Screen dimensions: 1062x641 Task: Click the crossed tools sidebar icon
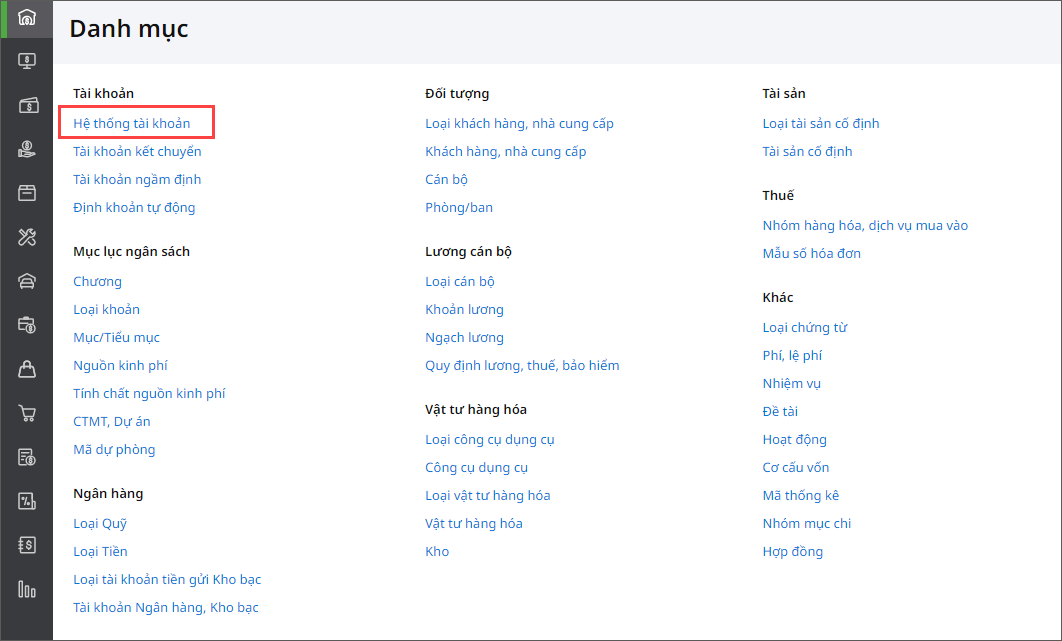pyautogui.click(x=27, y=237)
